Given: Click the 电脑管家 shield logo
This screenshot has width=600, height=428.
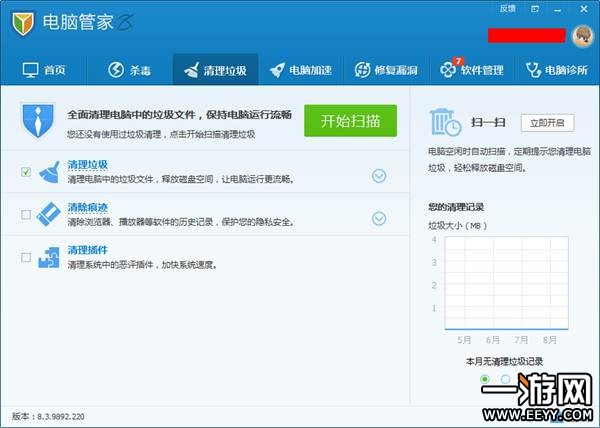Looking at the screenshot, I should pyautogui.click(x=23, y=23).
